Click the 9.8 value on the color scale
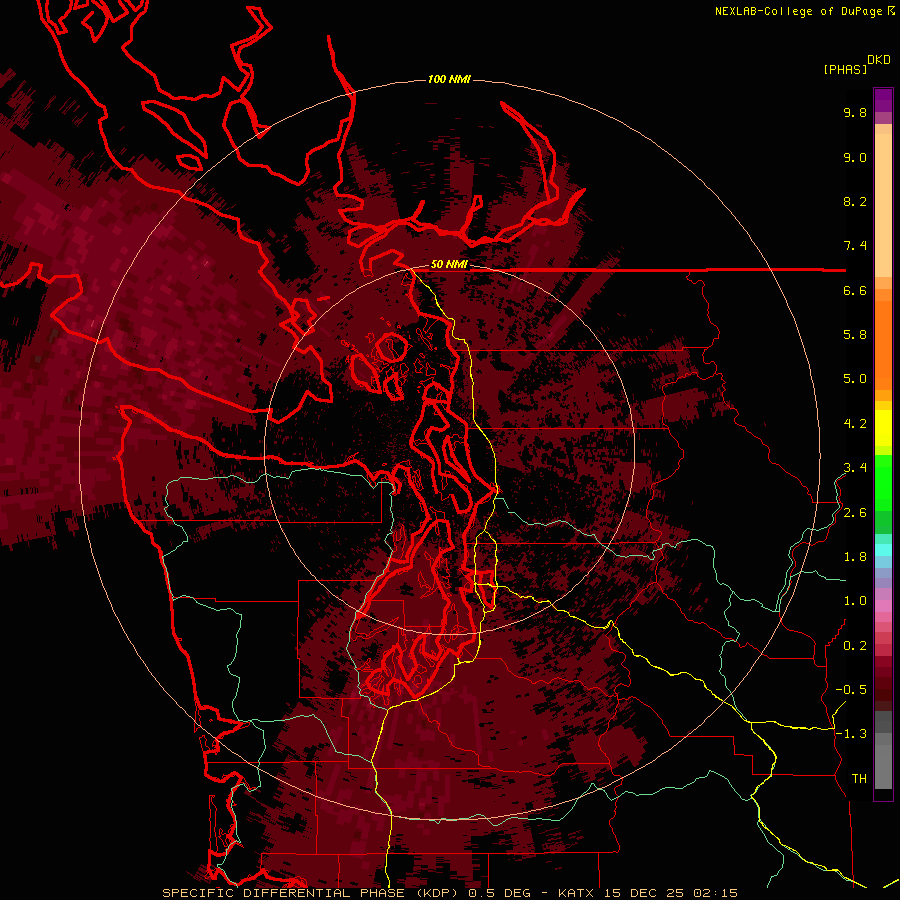The image size is (900, 900). point(855,112)
